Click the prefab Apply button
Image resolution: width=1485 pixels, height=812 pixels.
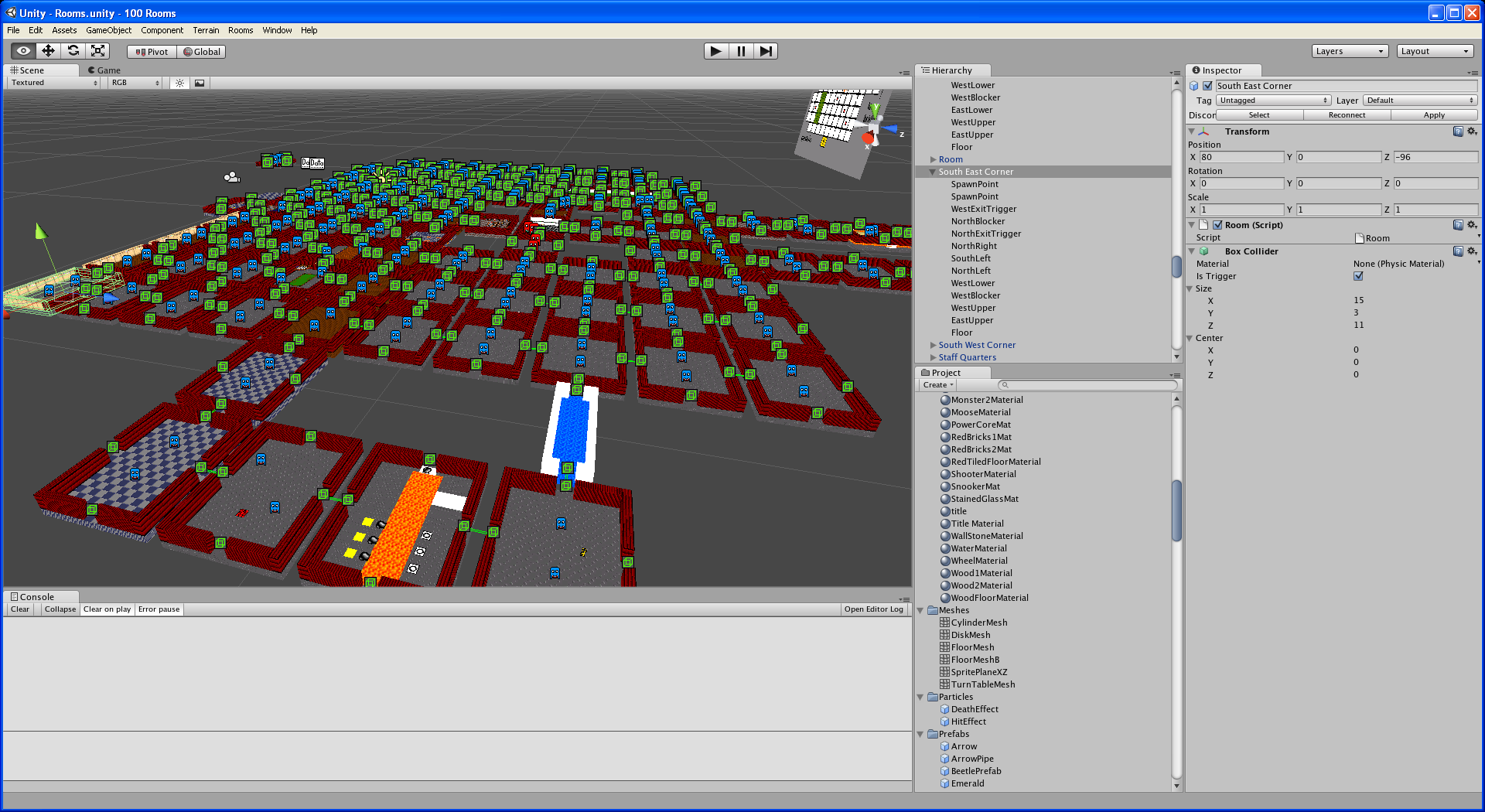(x=1433, y=115)
